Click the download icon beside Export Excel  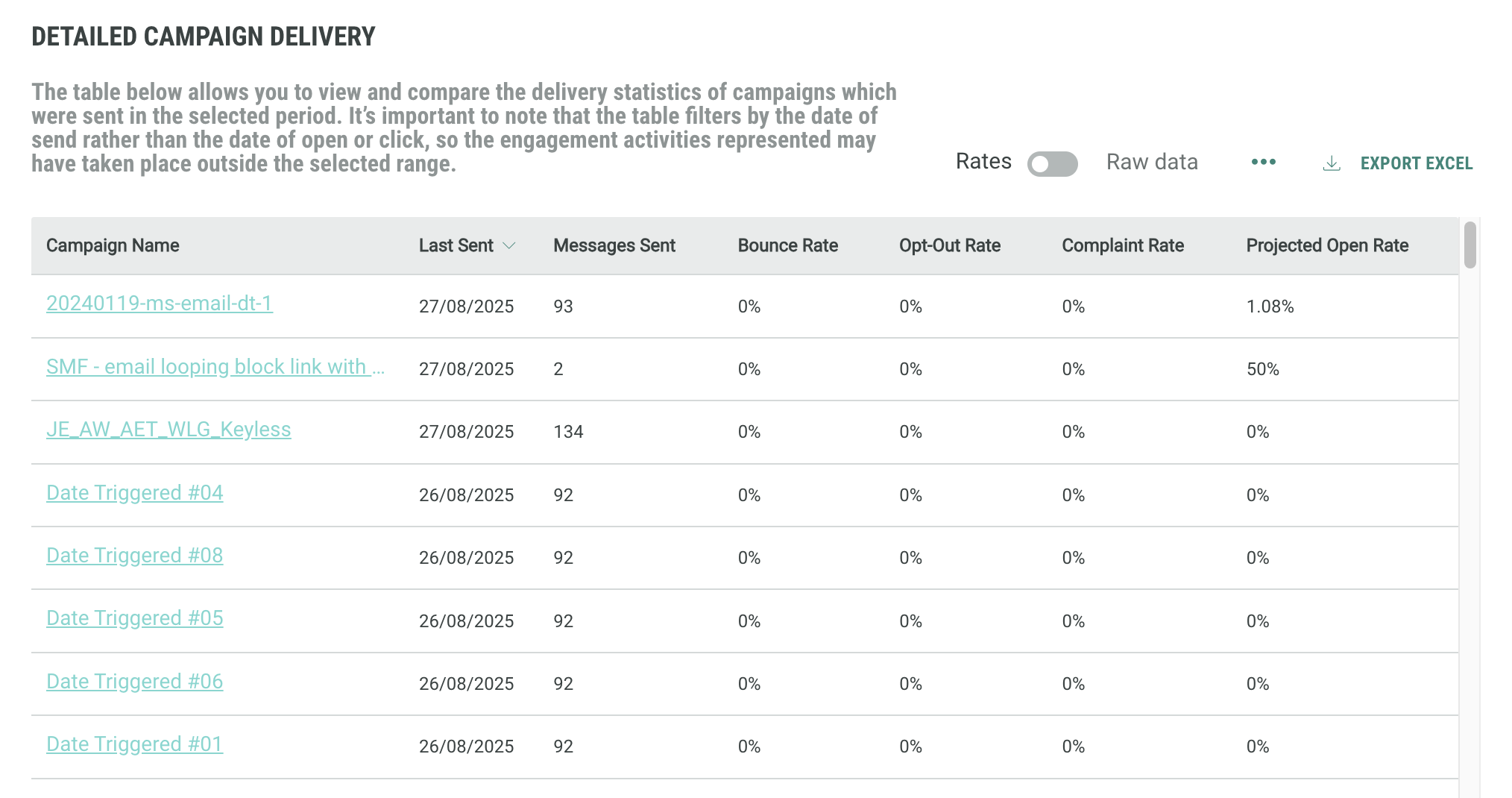click(1331, 163)
